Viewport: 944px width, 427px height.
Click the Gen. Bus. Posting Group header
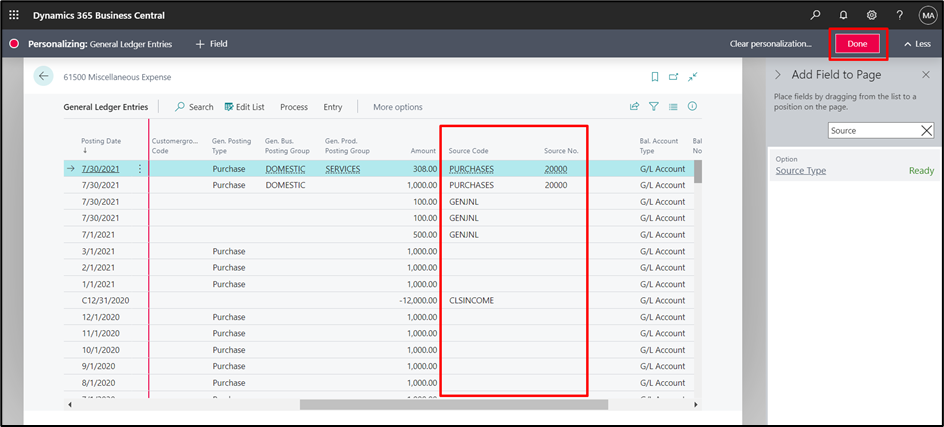tap(287, 146)
